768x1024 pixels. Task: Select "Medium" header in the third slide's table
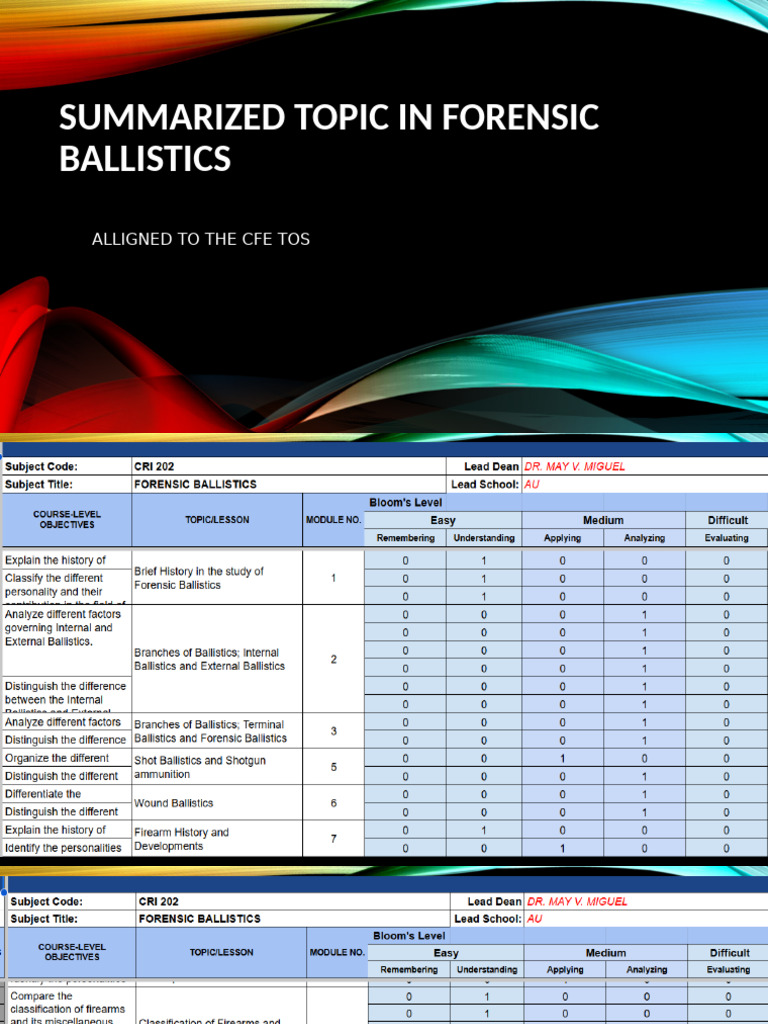(605, 953)
